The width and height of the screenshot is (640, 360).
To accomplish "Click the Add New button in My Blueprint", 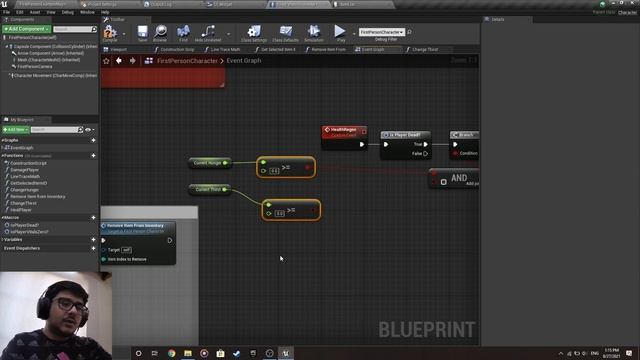I will coord(16,130).
